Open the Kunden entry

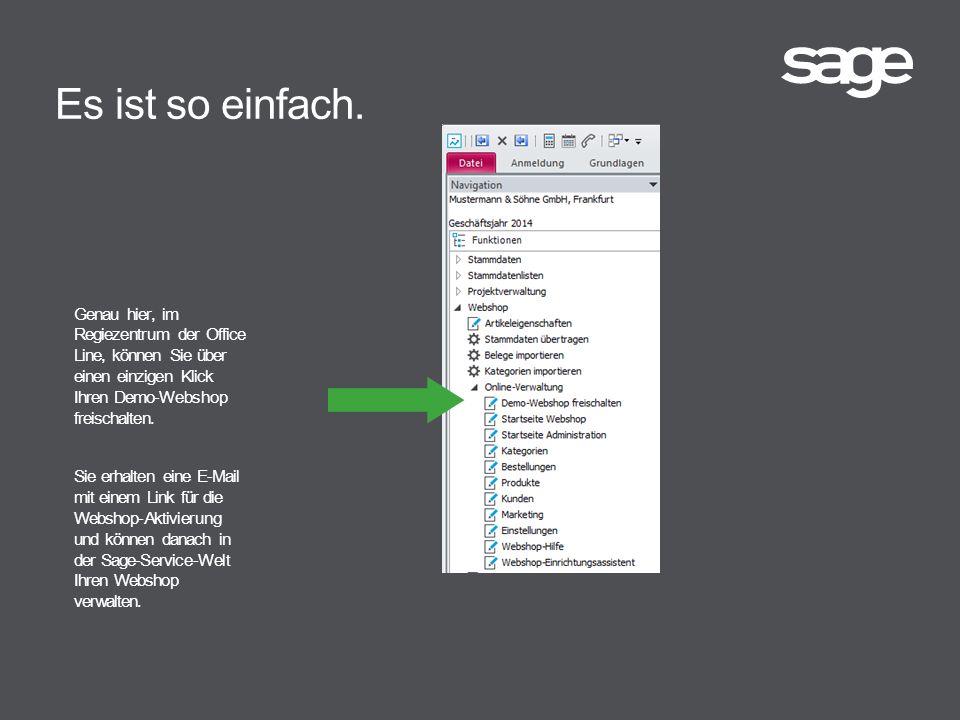point(517,498)
